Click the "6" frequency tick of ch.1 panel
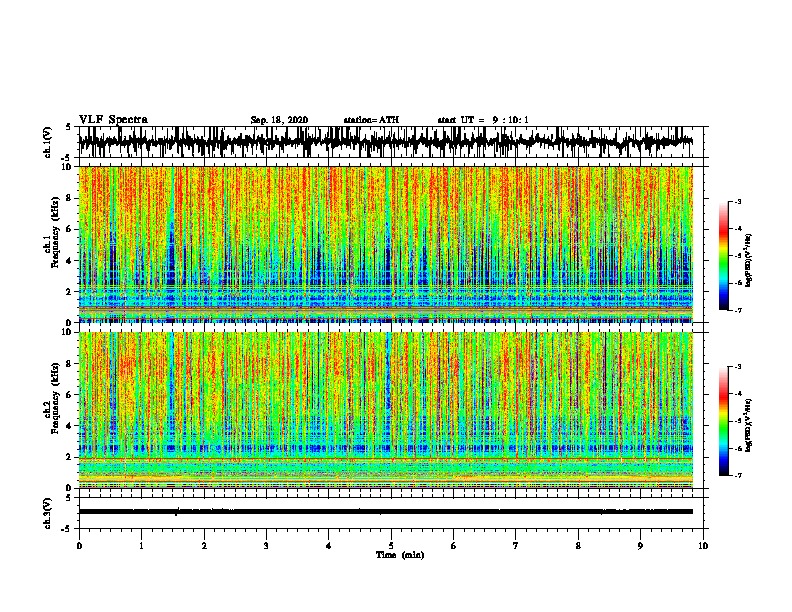792x612 pixels. (70, 229)
